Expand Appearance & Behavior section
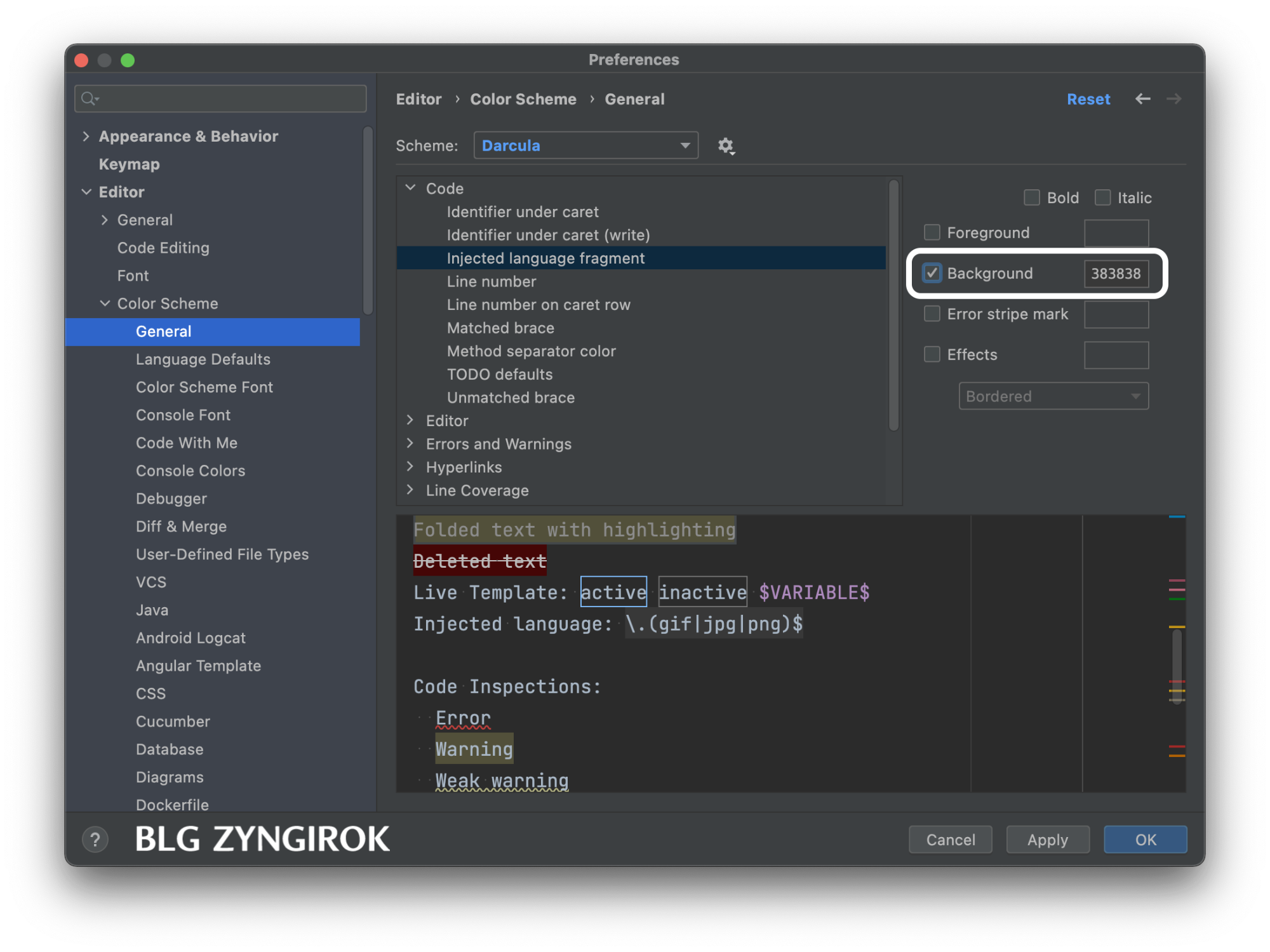1270x952 pixels. click(86, 136)
